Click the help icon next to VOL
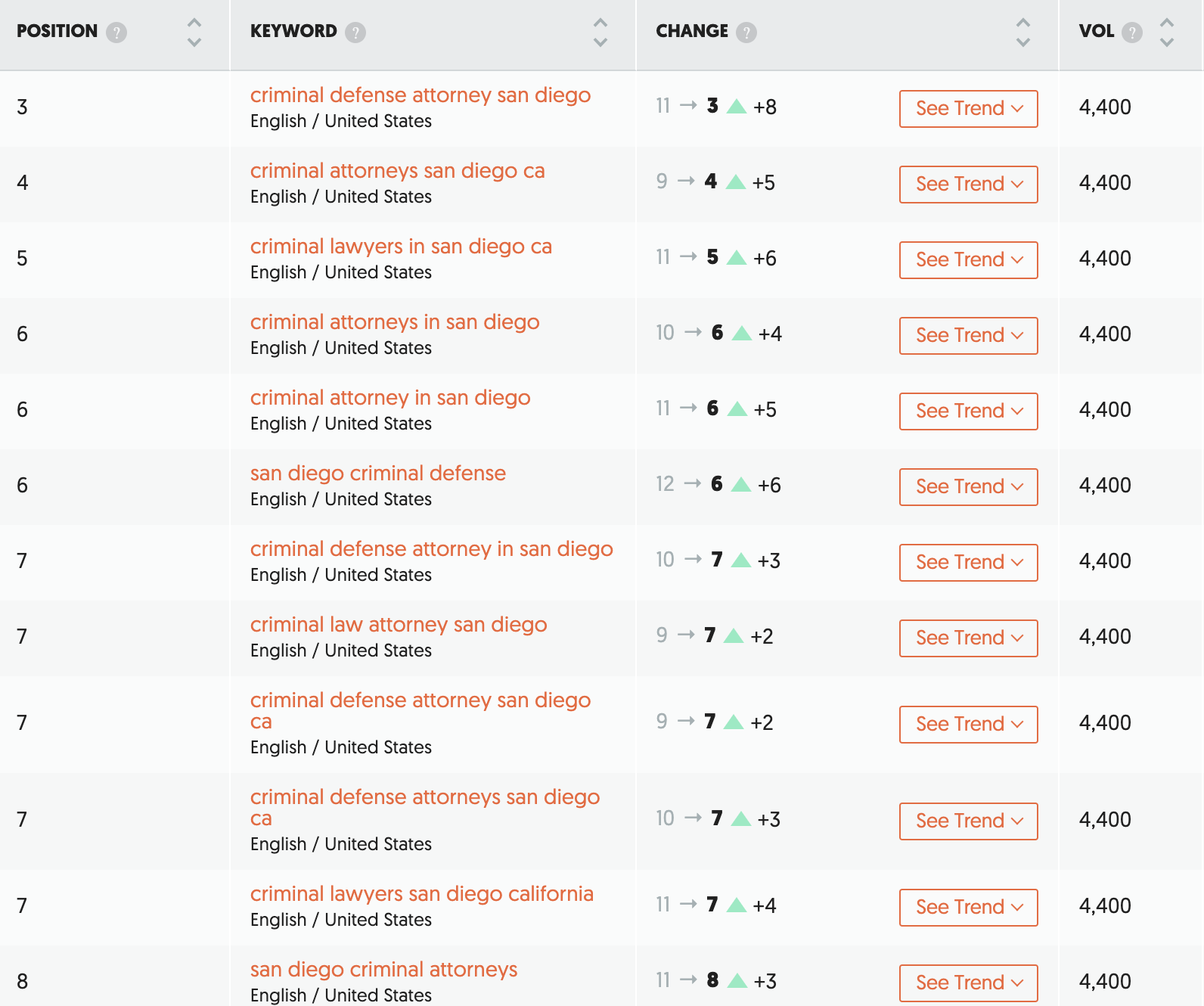 1132,33
